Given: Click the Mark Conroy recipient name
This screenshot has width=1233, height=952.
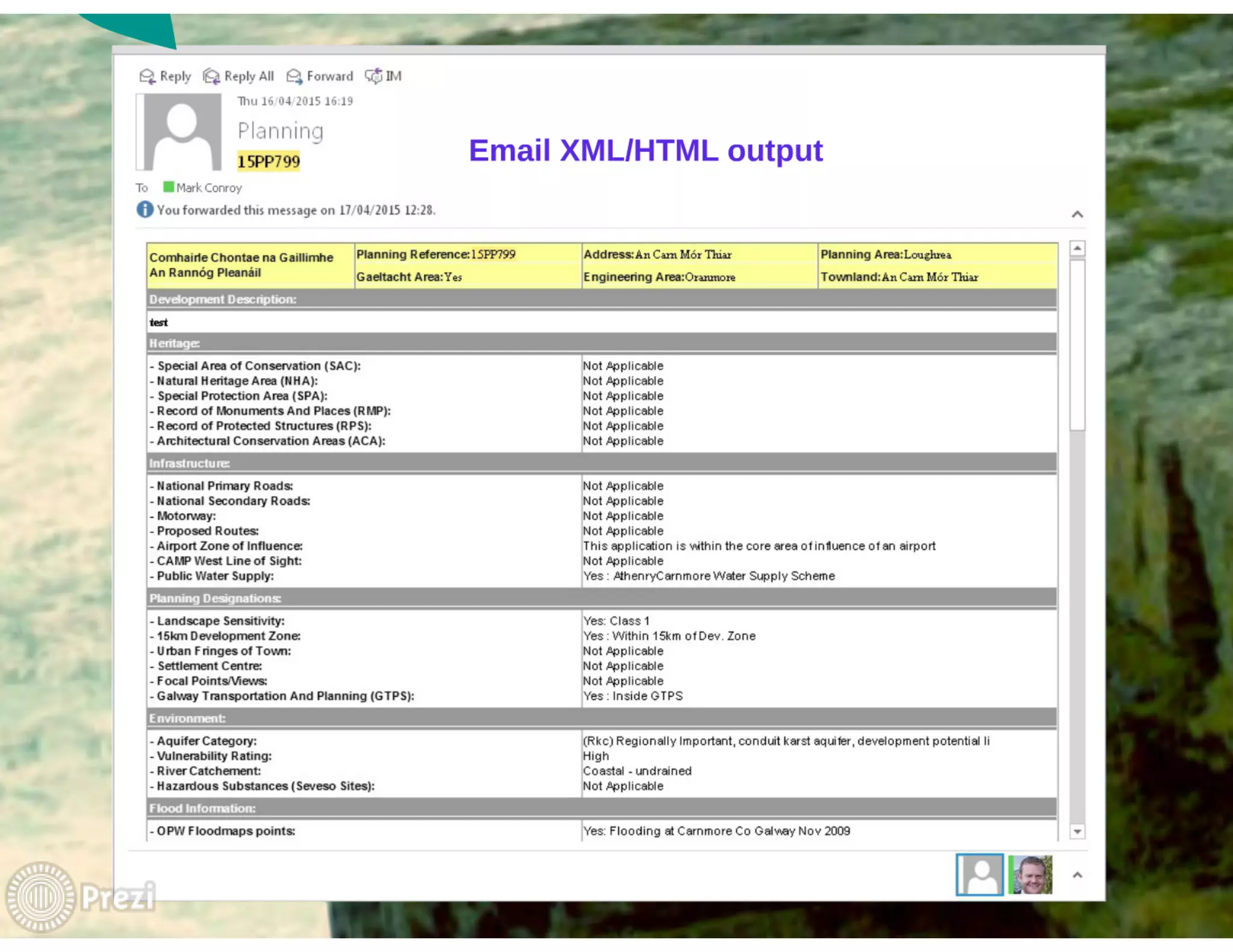Looking at the screenshot, I should [209, 188].
